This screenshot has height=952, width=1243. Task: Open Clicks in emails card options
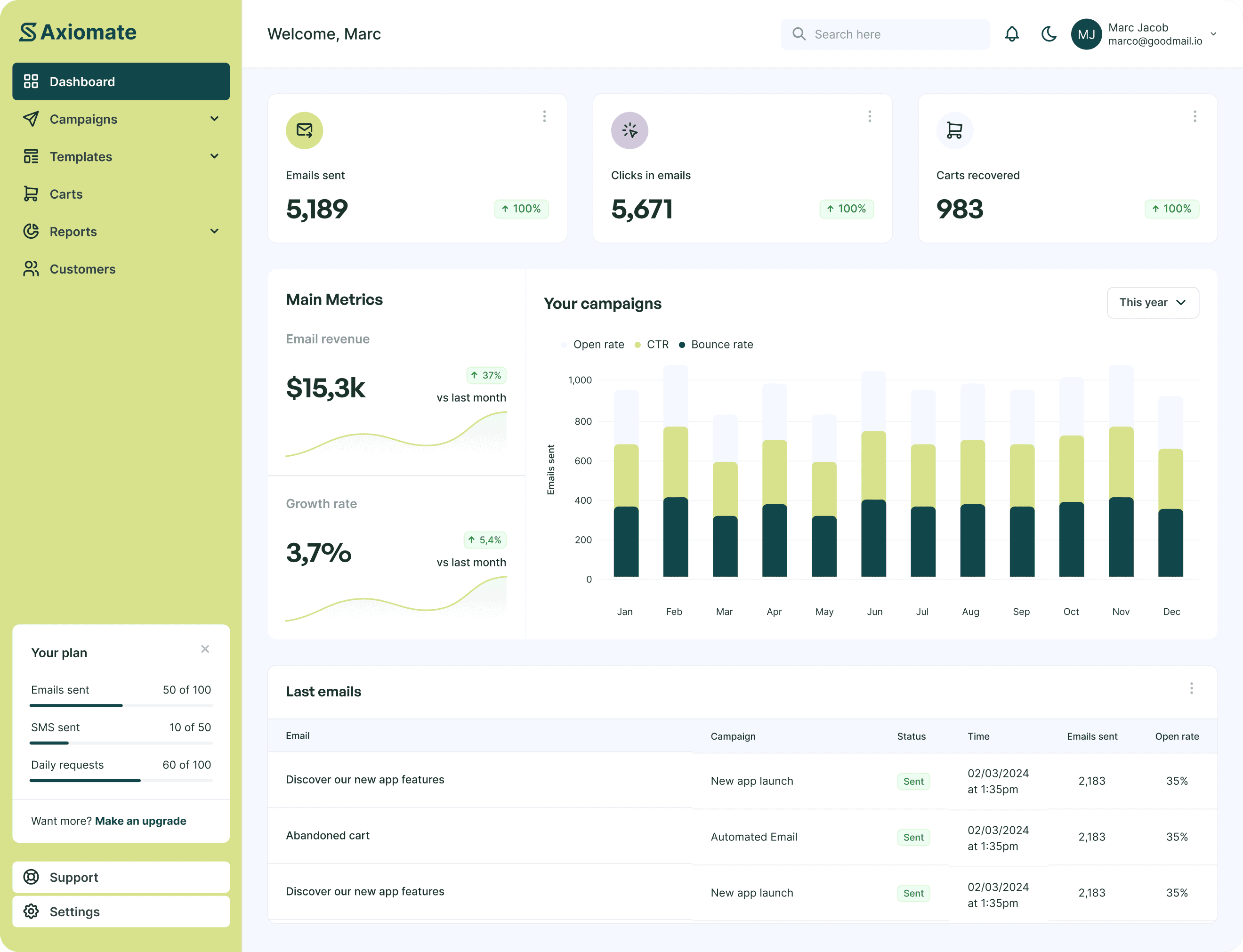870,116
